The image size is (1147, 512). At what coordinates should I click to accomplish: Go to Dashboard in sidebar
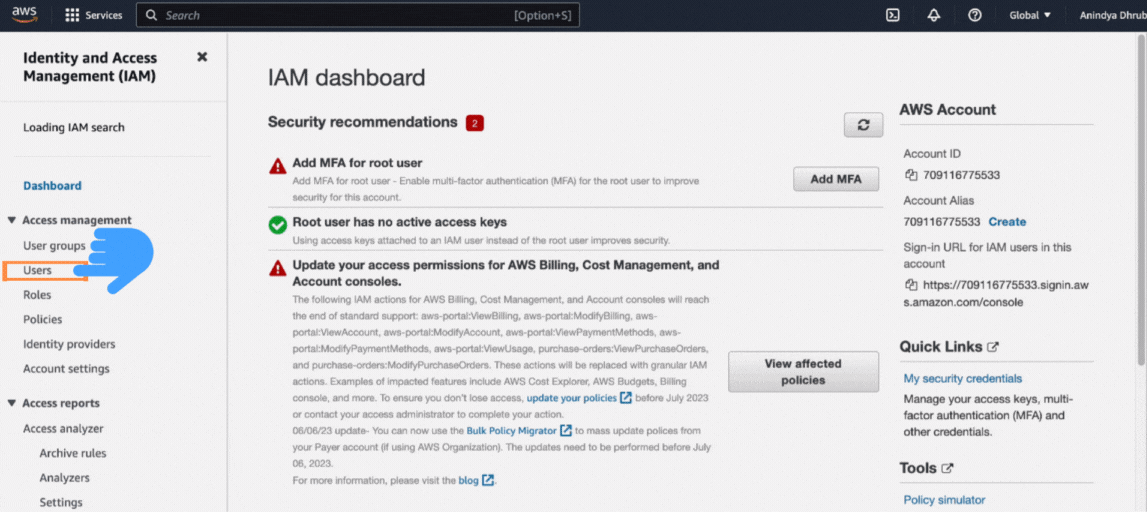point(52,186)
